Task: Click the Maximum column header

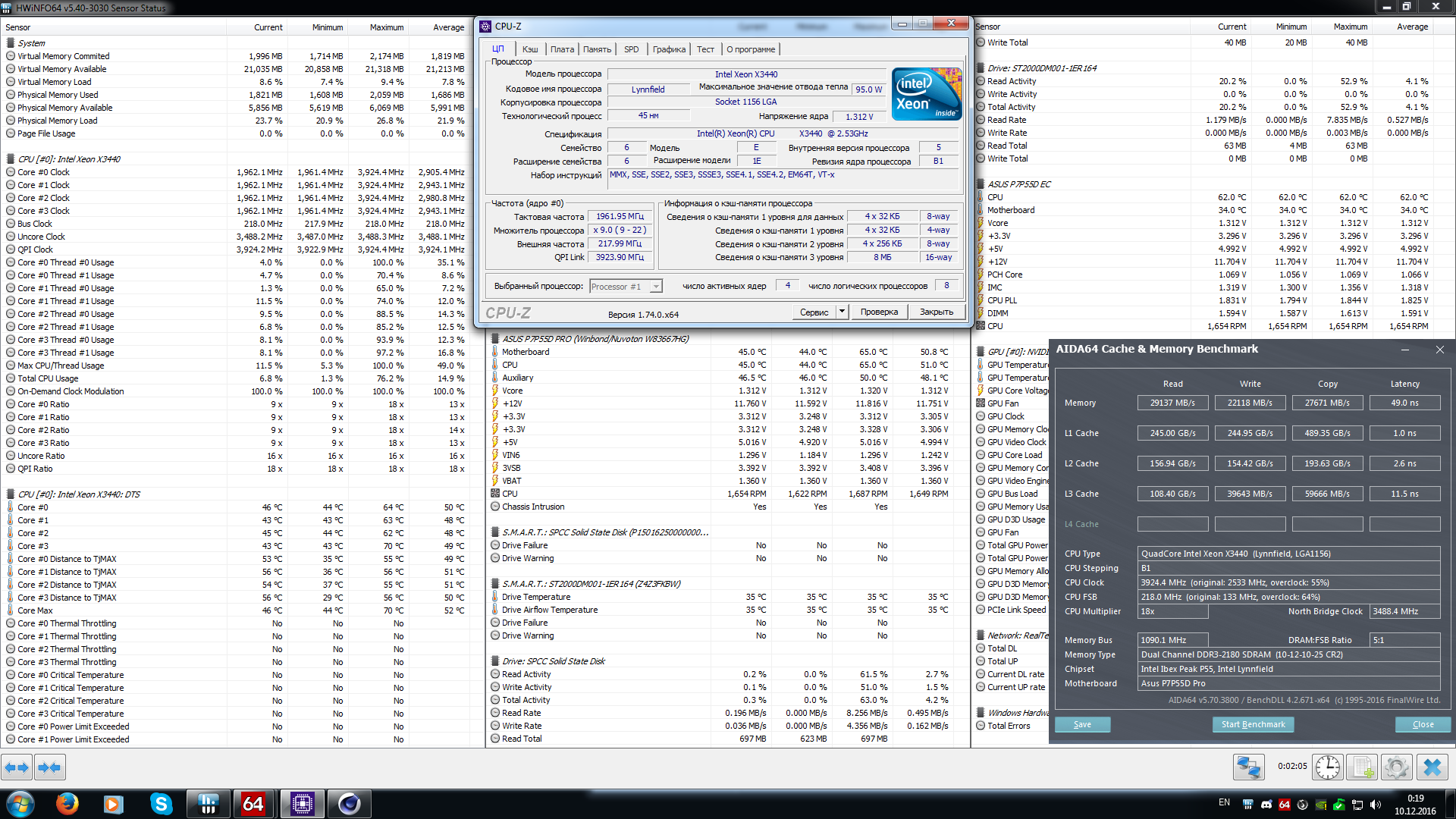Action: [387, 27]
